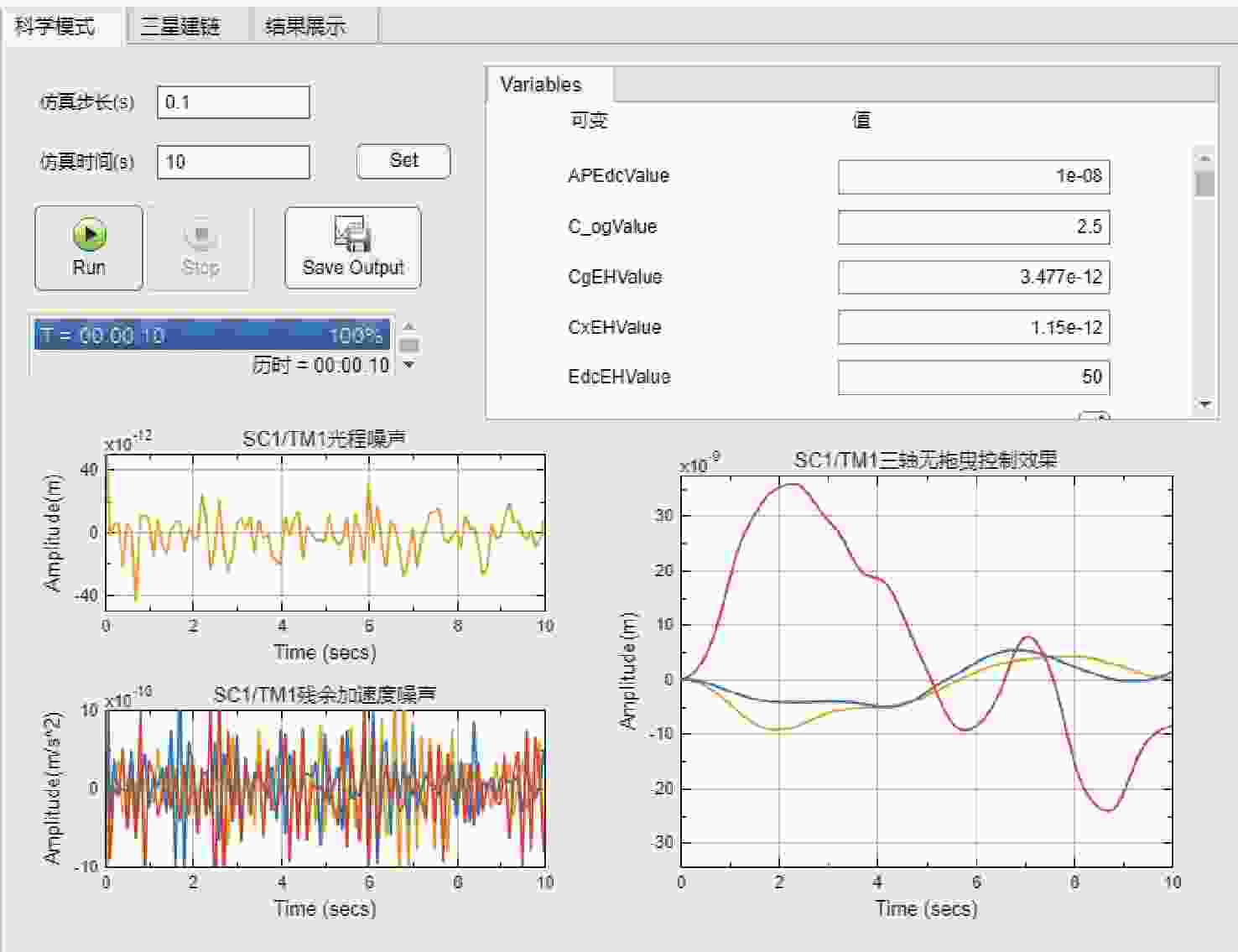Click Variables panel scrollbar up arrow
The image size is (1238, 952).
(x=1204, y=157)
